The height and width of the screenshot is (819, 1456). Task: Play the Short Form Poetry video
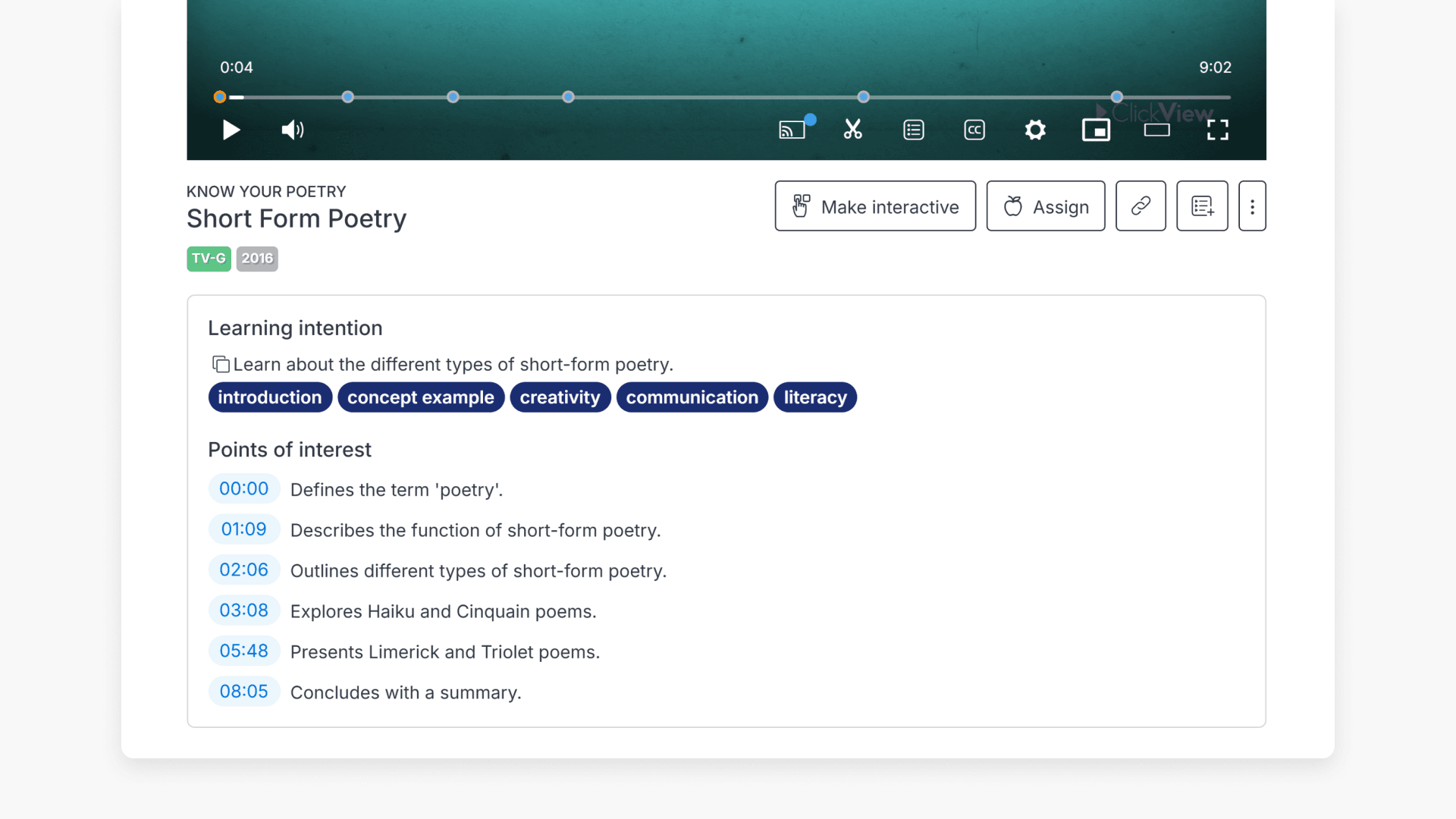[x=231, y=130]
